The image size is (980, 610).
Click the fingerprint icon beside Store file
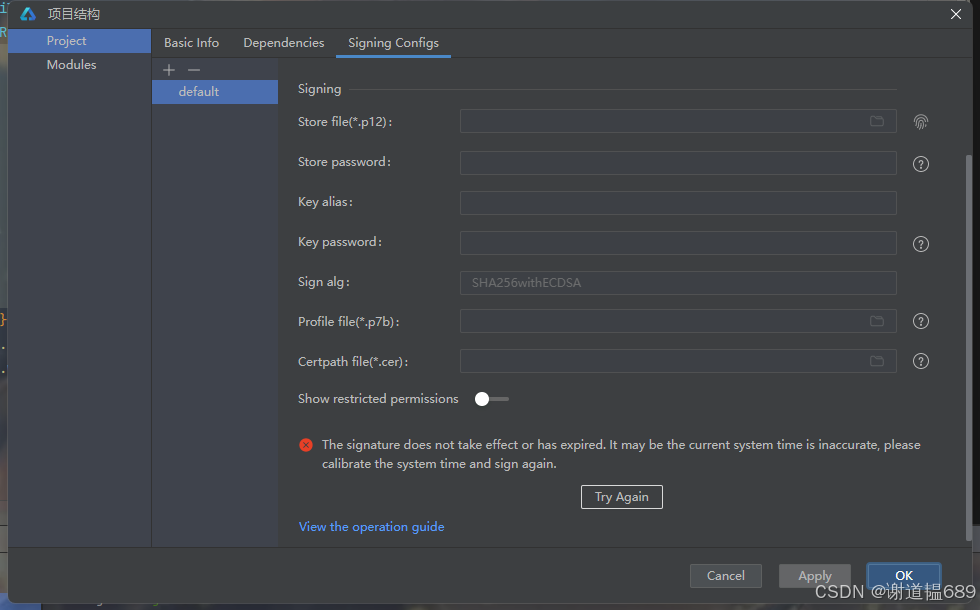click(x=920, y=122)
